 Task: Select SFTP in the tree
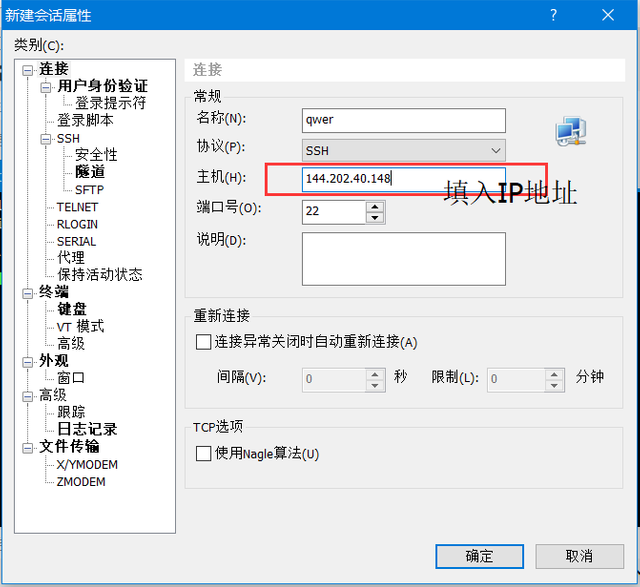point(89,190)
